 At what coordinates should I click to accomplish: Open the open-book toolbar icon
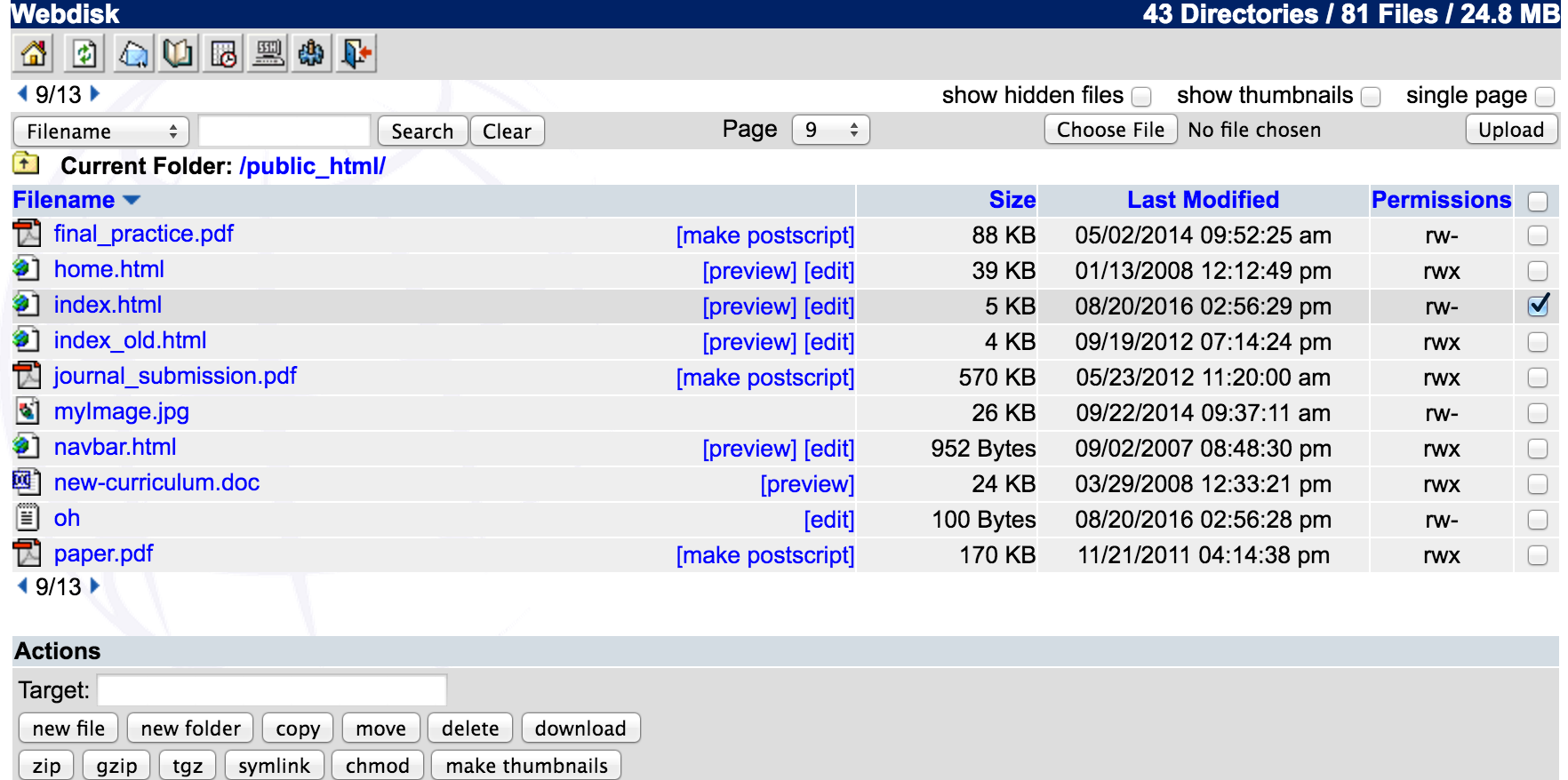pos(177,54)
